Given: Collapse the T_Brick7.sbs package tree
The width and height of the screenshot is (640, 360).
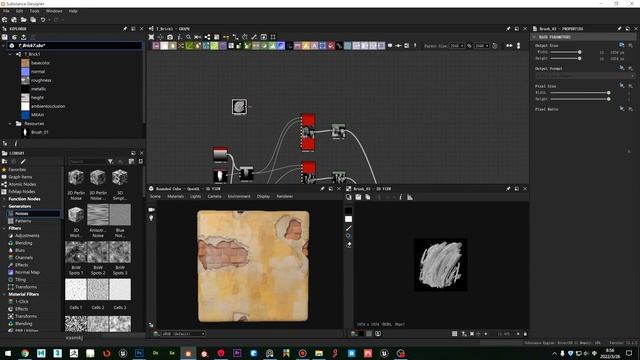Looking at the screenshot, I should pyautogui.click(x=4, y=46).
